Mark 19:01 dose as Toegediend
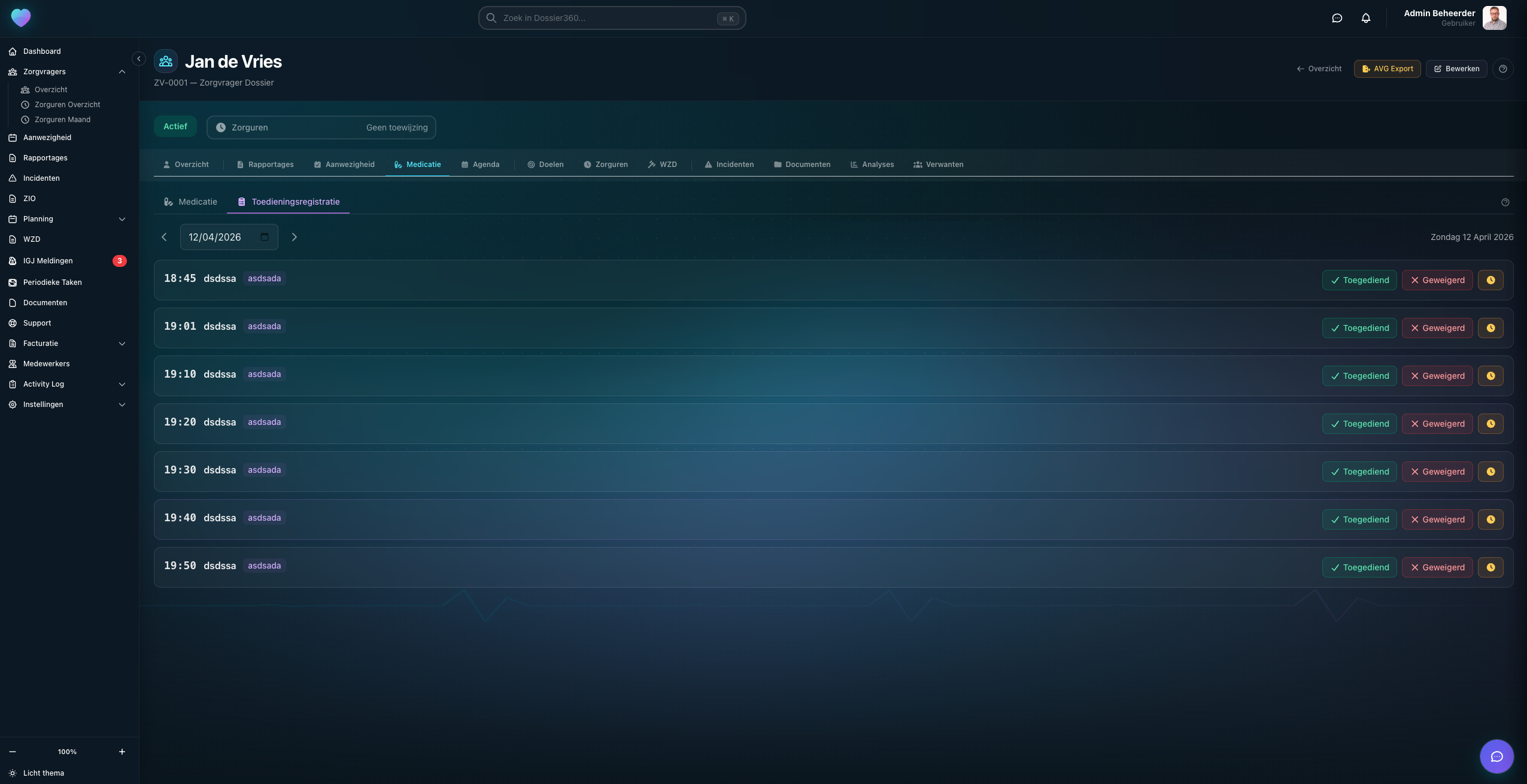 [1359, 328]
